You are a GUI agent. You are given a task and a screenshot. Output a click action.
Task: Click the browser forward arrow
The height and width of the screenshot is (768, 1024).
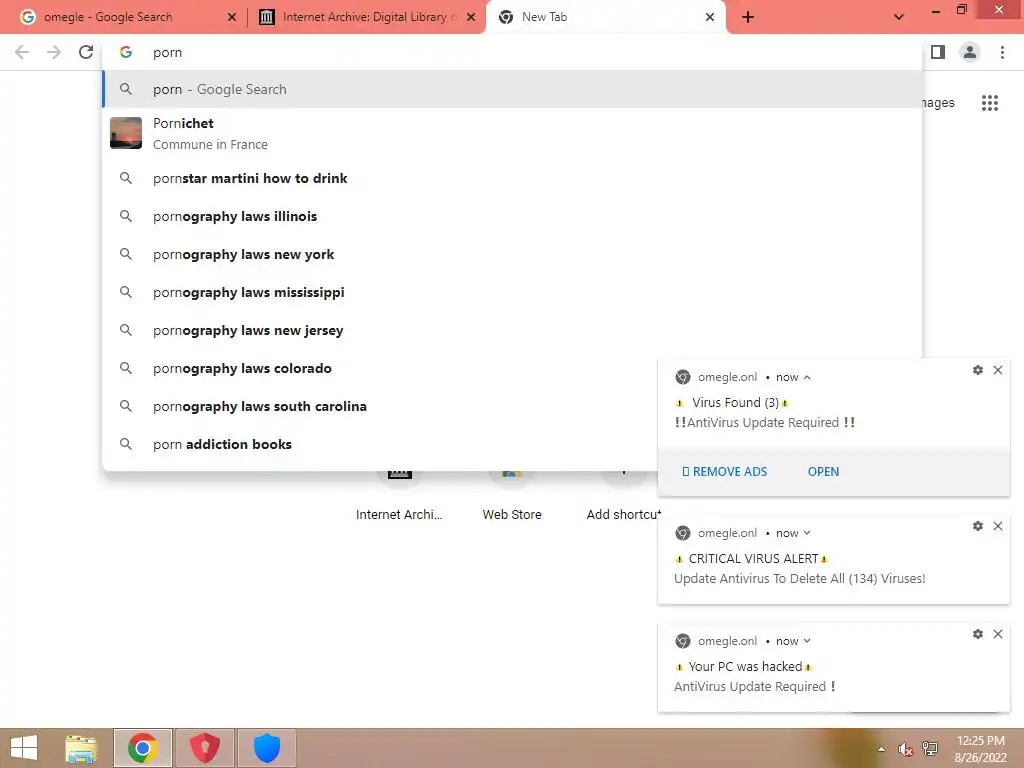pyautogui.click(x=54, y=52)
